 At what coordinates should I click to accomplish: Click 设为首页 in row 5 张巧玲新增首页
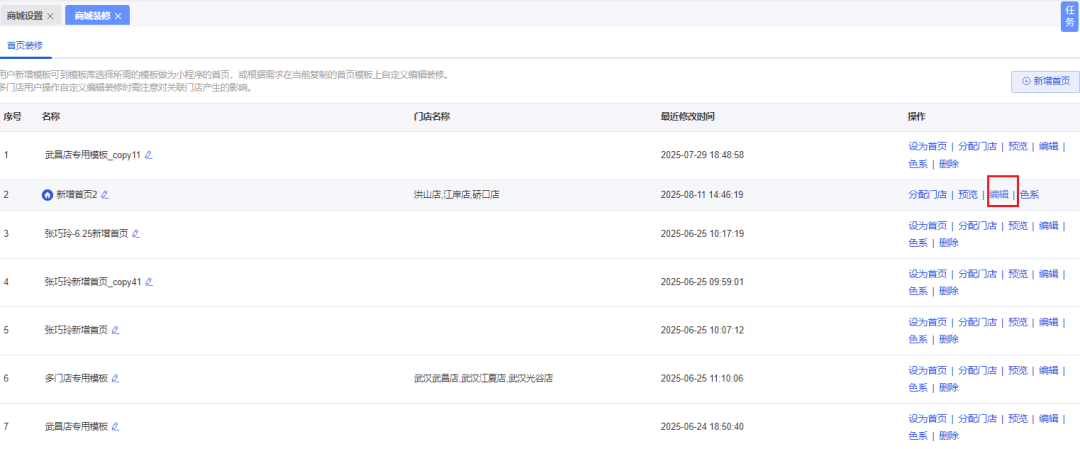tap(927, 322)
